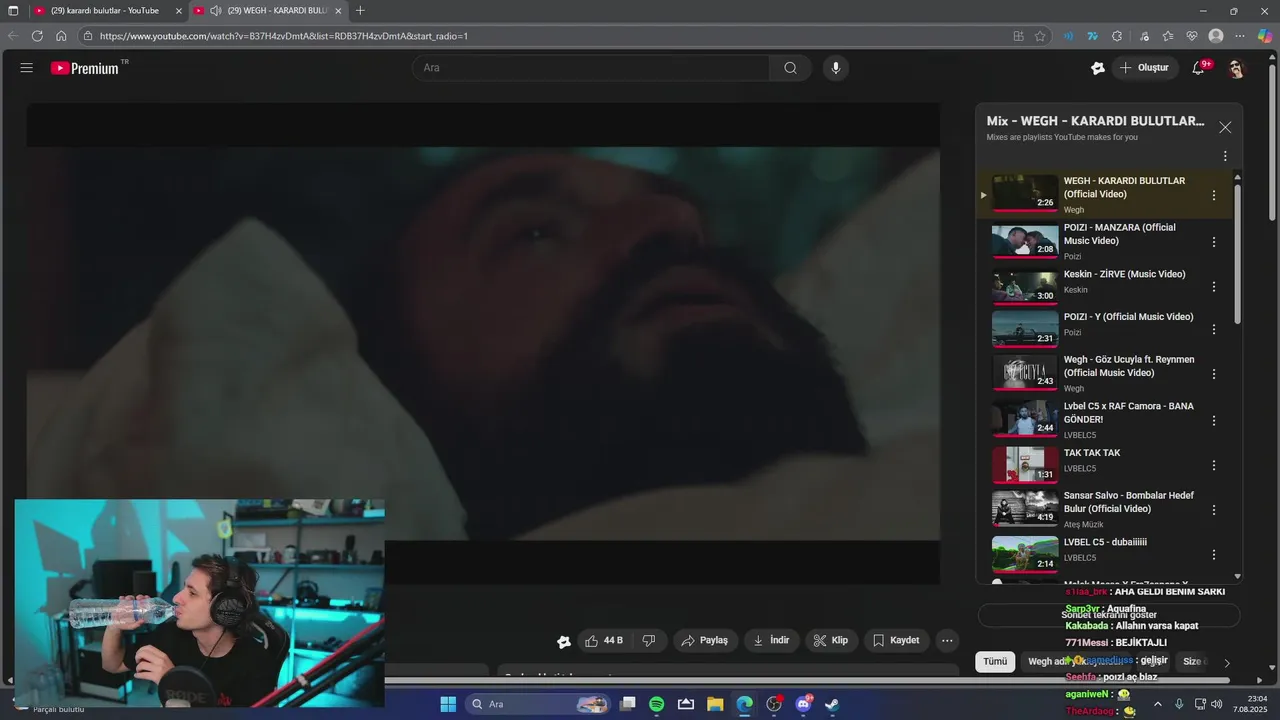Screen dimensions: 1280x720
Task: Show more filter chips with right arrow
Action: [x=1227, y=662]
